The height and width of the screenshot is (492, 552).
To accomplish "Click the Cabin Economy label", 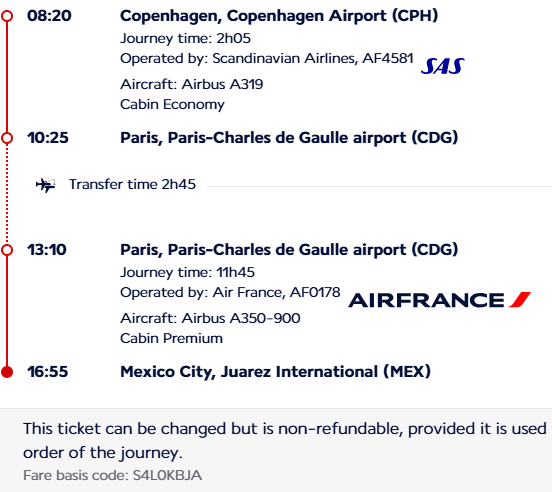I will tap(172, 105).
